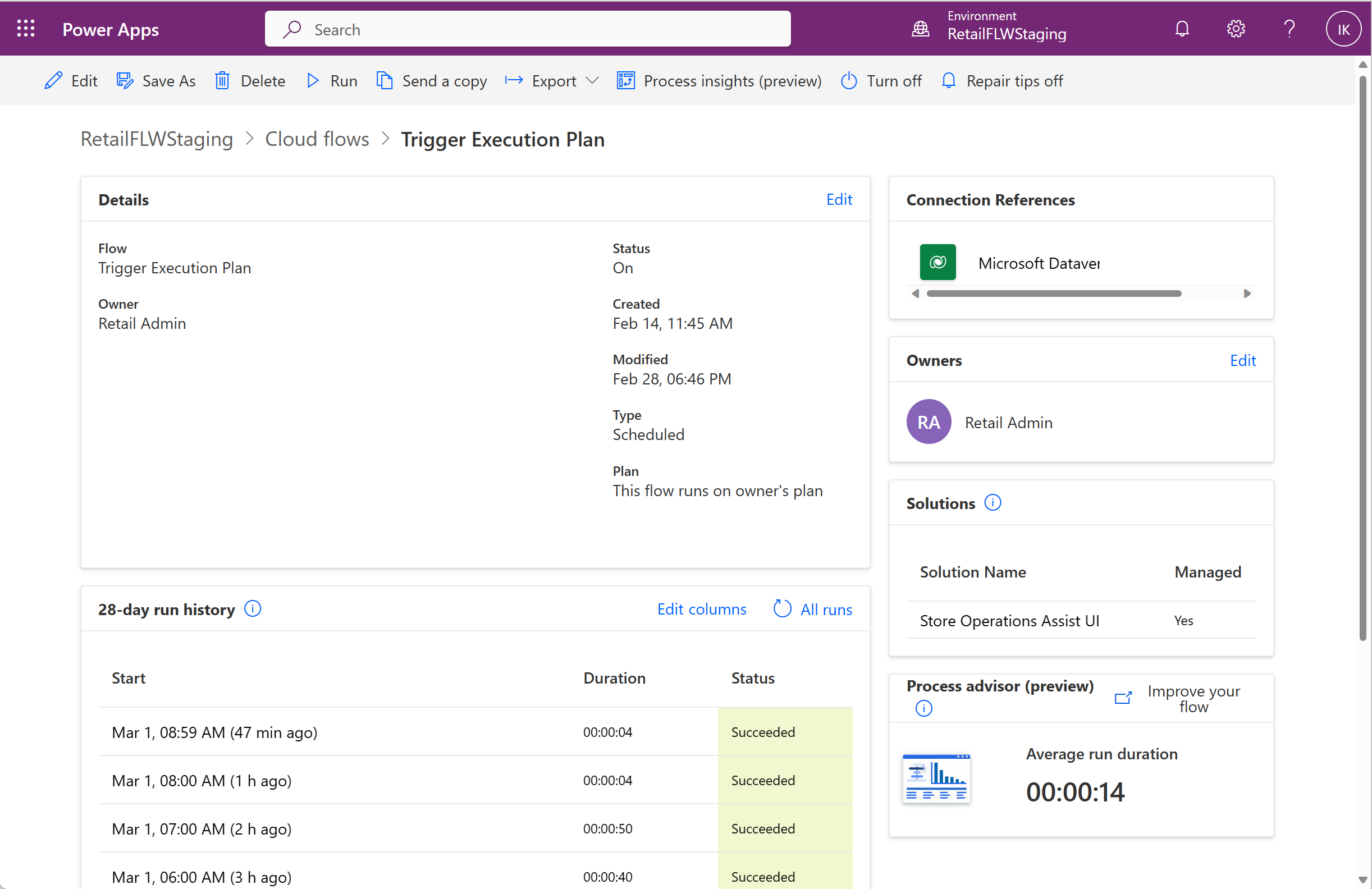Click Edit columns in run history
Screen dimensions: 1372x889
[700, 608]
